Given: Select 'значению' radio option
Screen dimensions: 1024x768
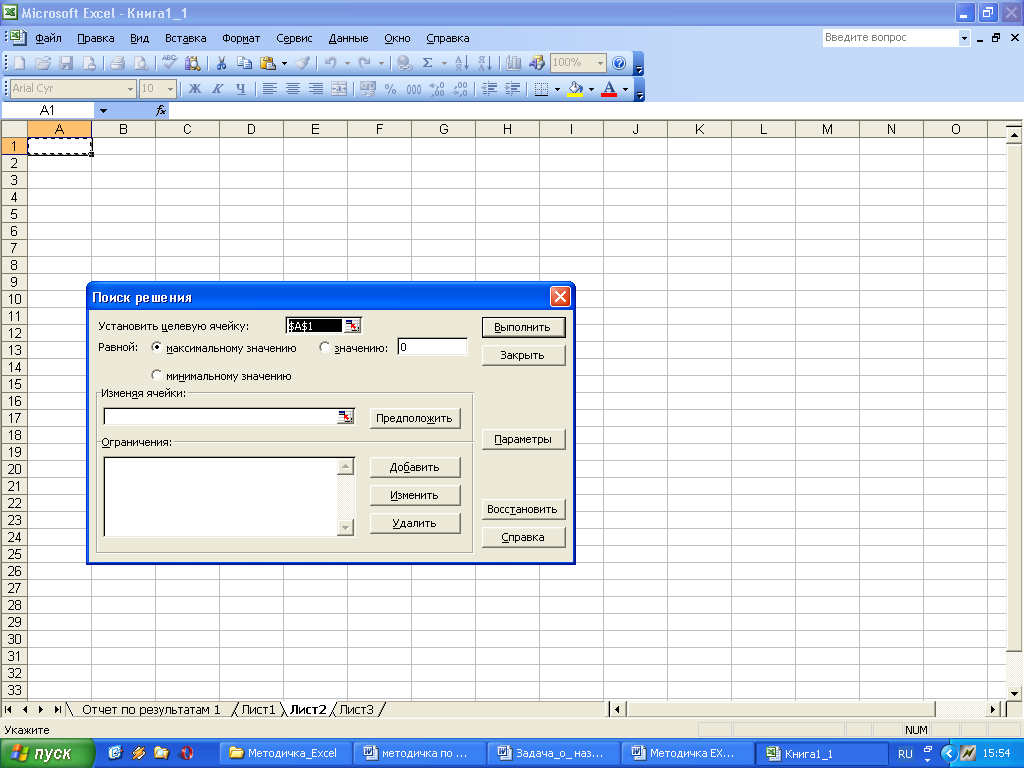Looking at the screenshot, I should coord(325,347).
